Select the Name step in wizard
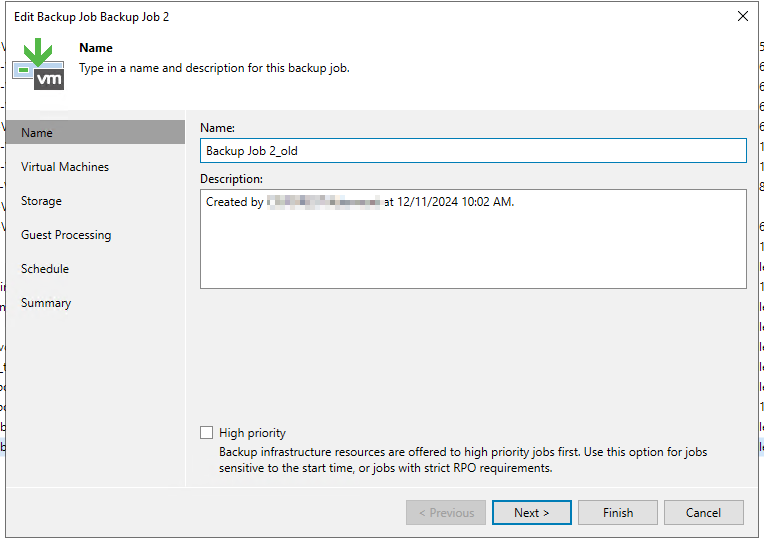 [x=96, y=133]
